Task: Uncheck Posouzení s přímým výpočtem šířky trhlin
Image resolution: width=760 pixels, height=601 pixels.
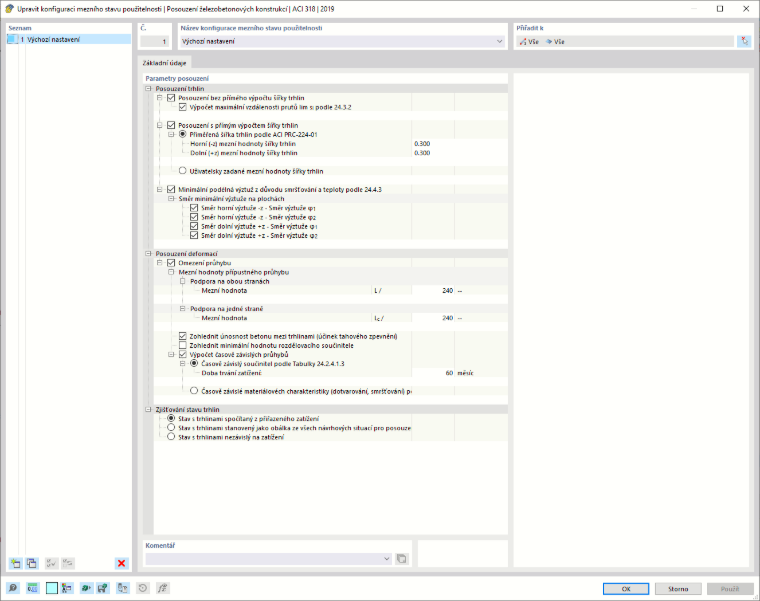Action: tap(171, 126)
